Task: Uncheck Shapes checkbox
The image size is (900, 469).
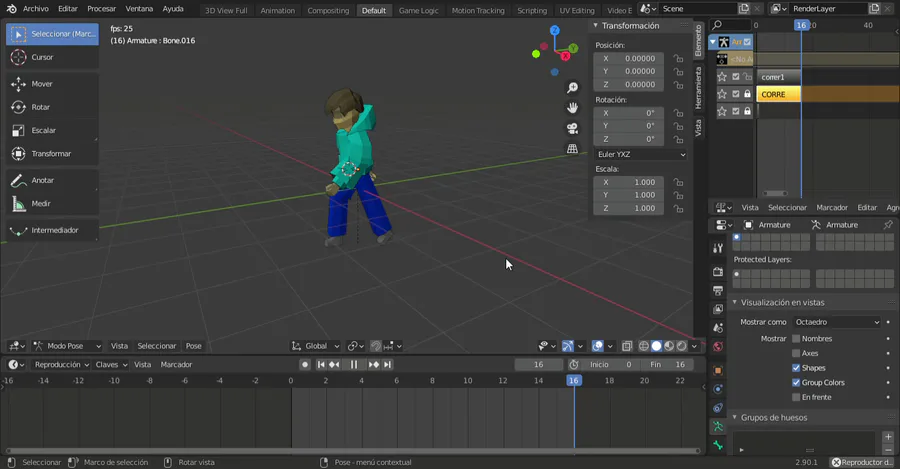Action: (796, 368)
